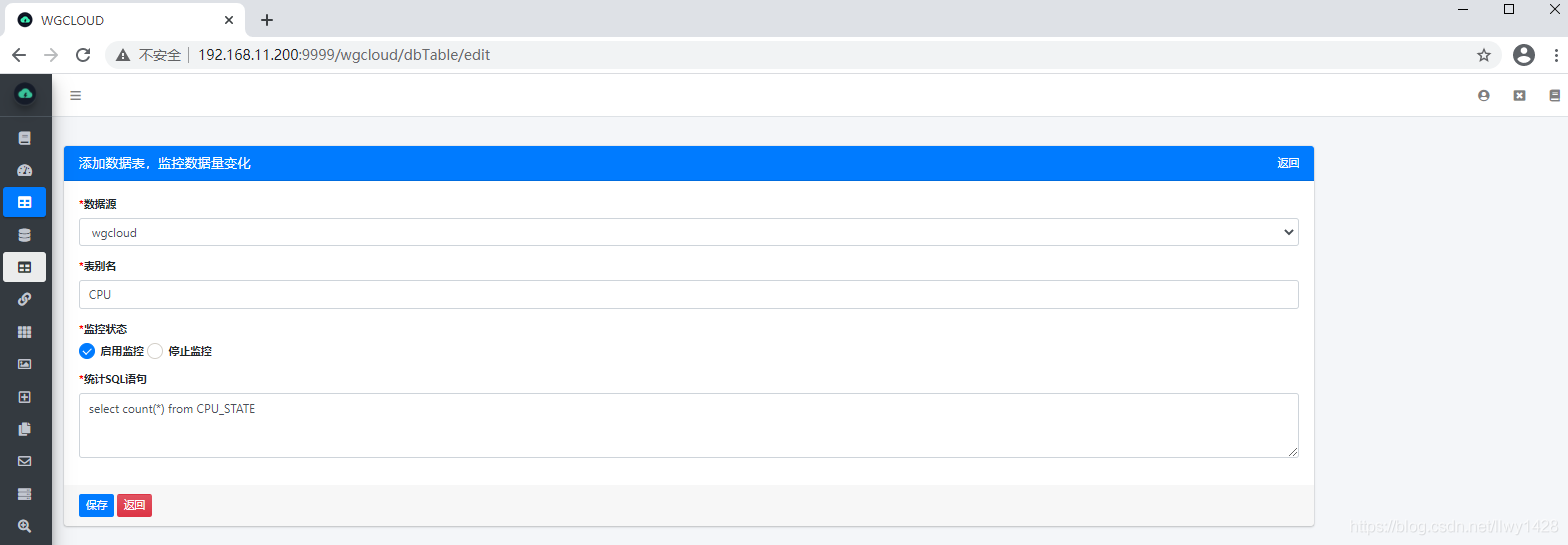Screen dimensions: 1568x545
Task: Click the blue 保存 button
Action: [x=96, y=505]
